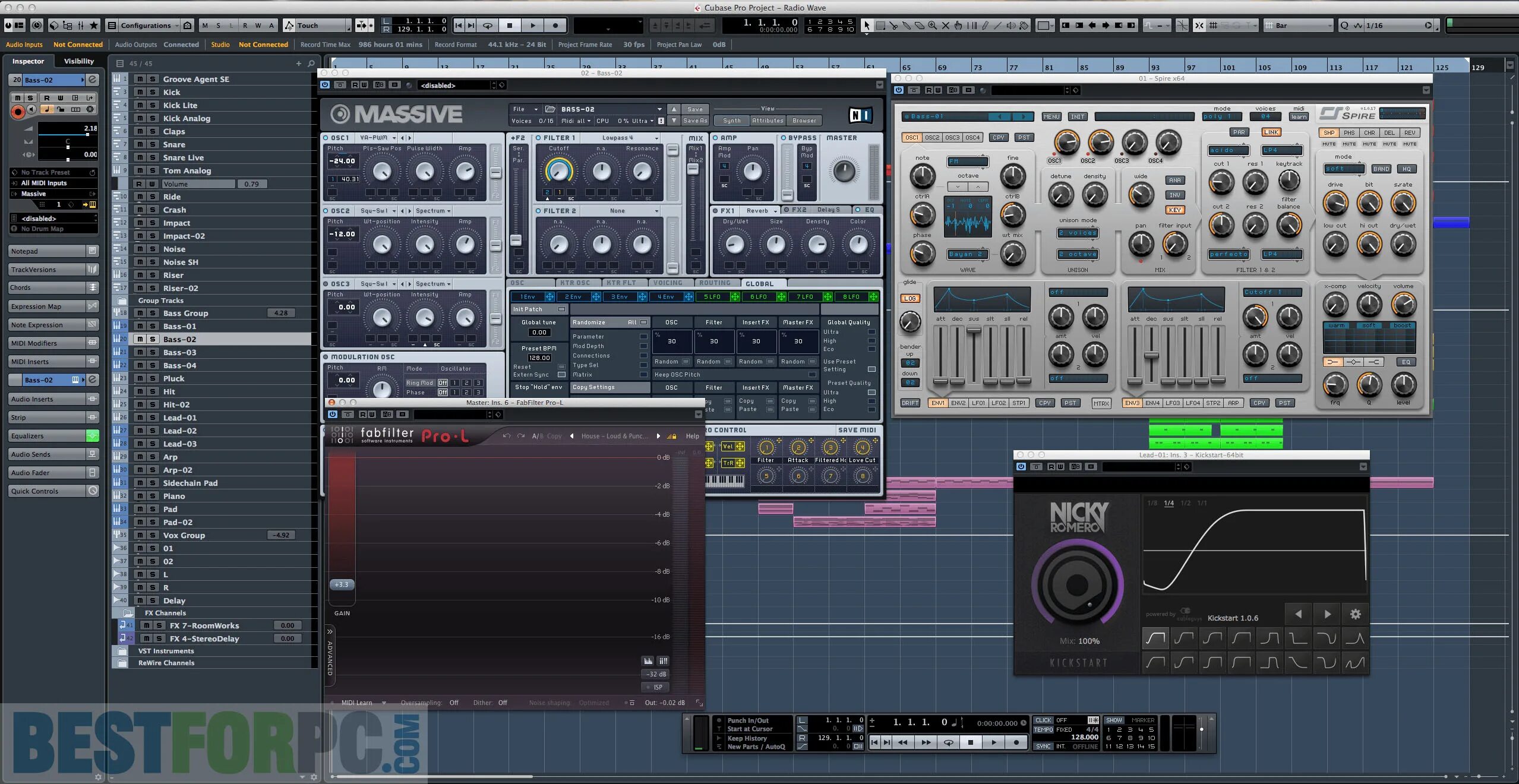The image size is (1519, 784).
Task: Open the Browser view in Massive
Action: (x=804, y=121)
